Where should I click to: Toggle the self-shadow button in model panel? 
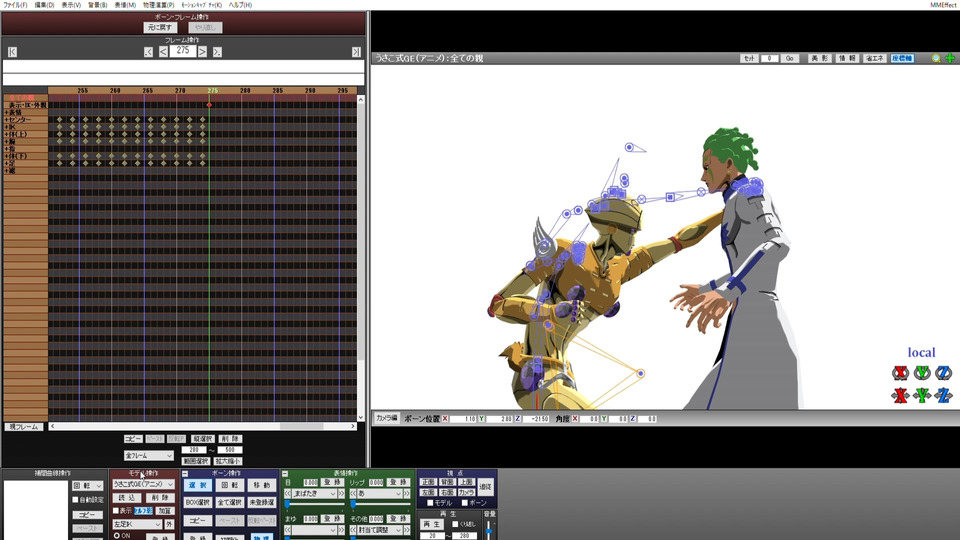[143, 511]
